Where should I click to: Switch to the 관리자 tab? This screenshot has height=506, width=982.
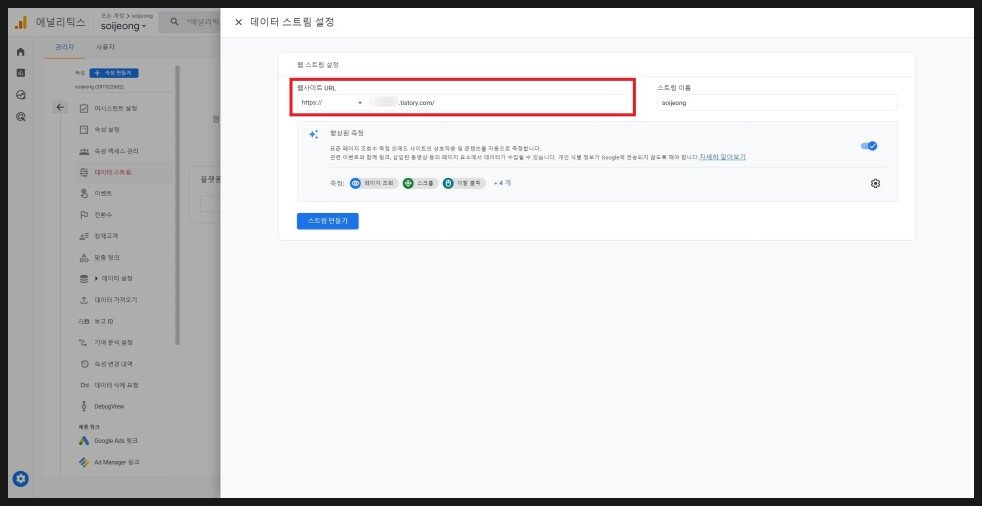pos(64,47)
